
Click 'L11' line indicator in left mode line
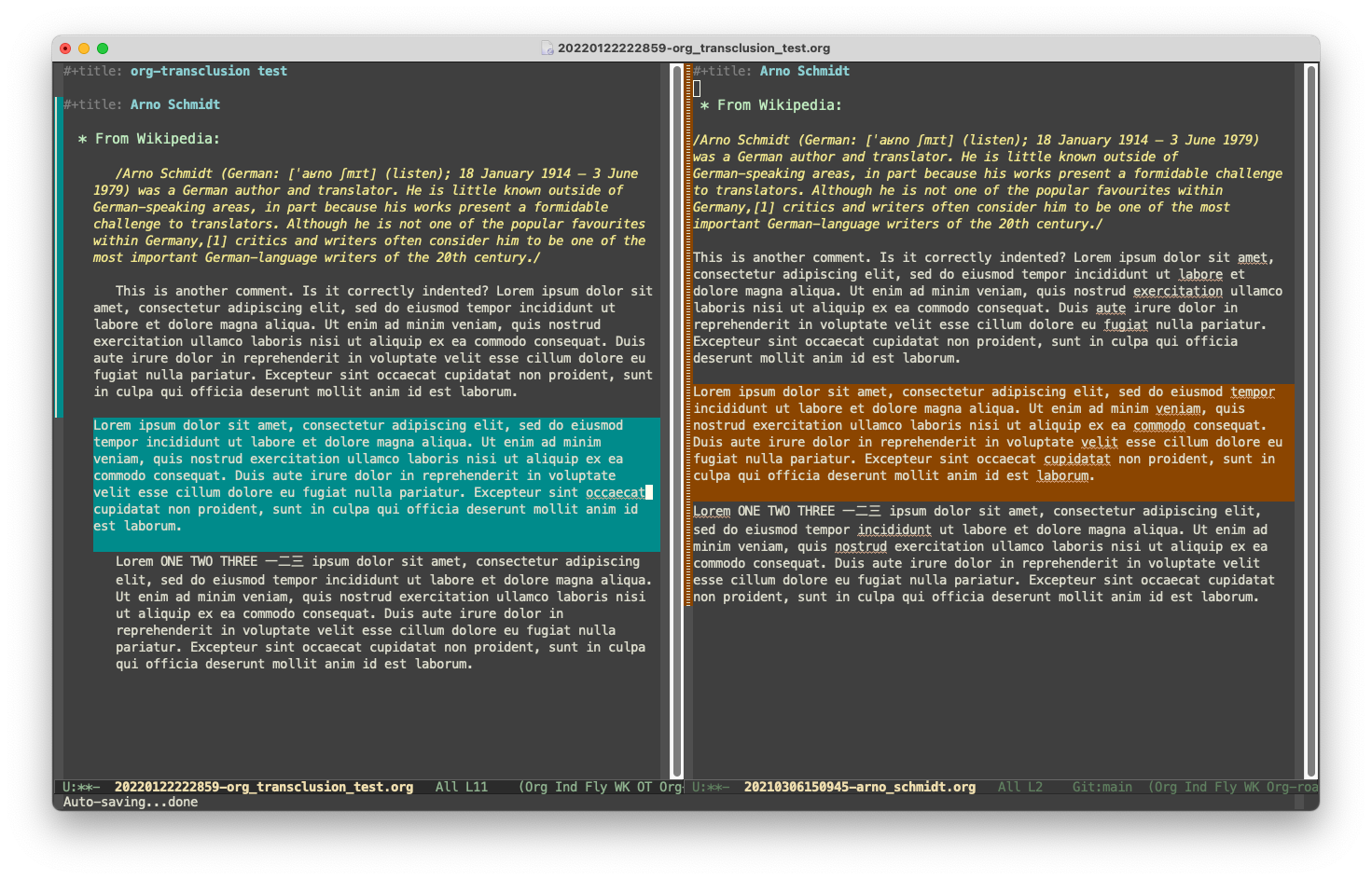(477, 787)
